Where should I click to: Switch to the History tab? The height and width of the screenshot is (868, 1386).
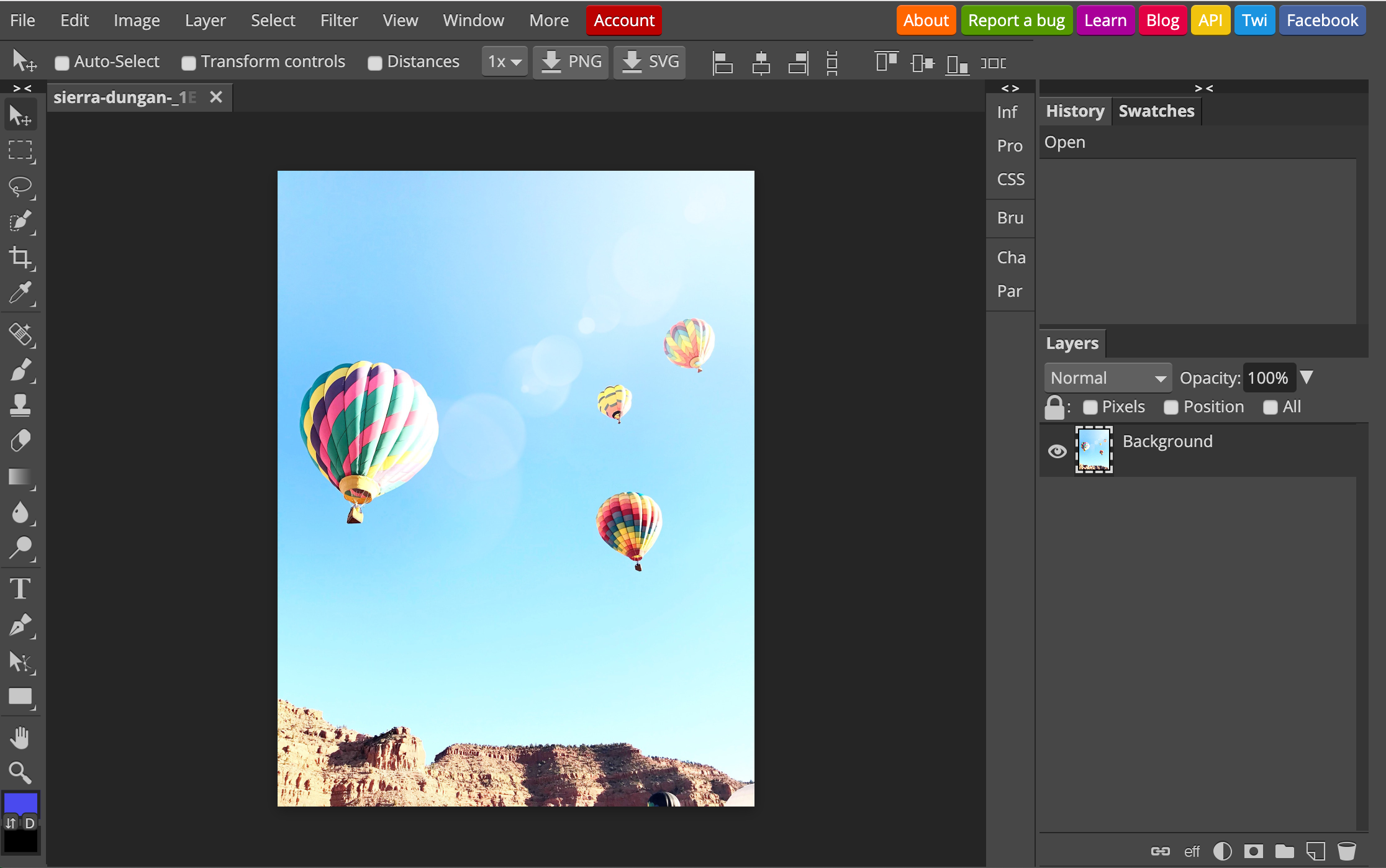(1075, 111)
